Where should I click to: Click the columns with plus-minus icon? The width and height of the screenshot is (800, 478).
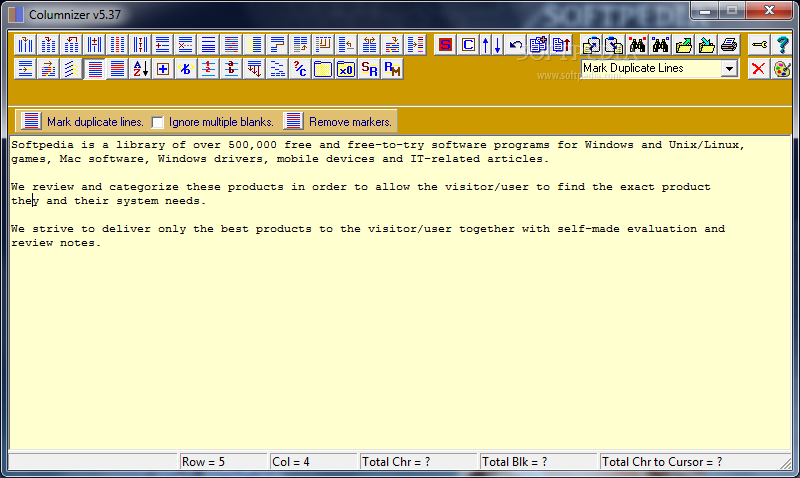click(x=94, y=45)
